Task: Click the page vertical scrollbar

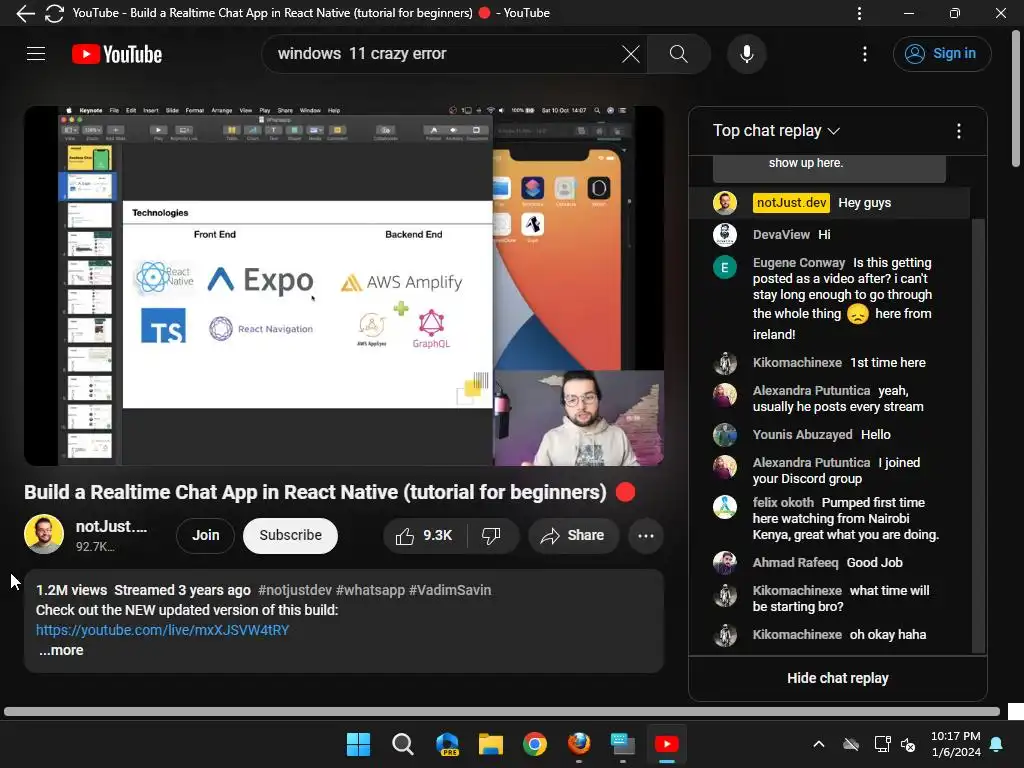Action: click(x=1016, y=98)
